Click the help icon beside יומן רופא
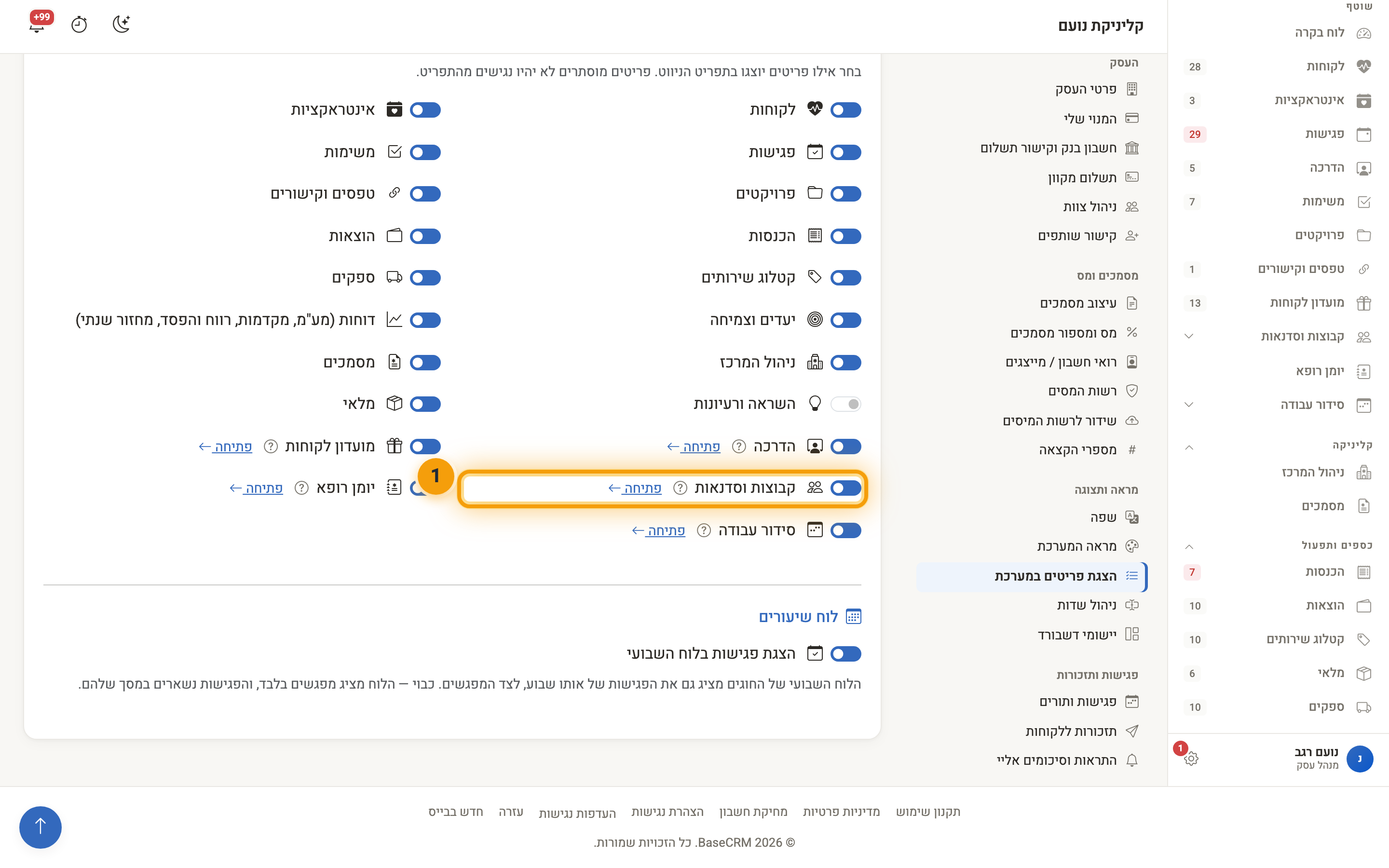This screenshot has width=1389, height=868. coord(301,488)
